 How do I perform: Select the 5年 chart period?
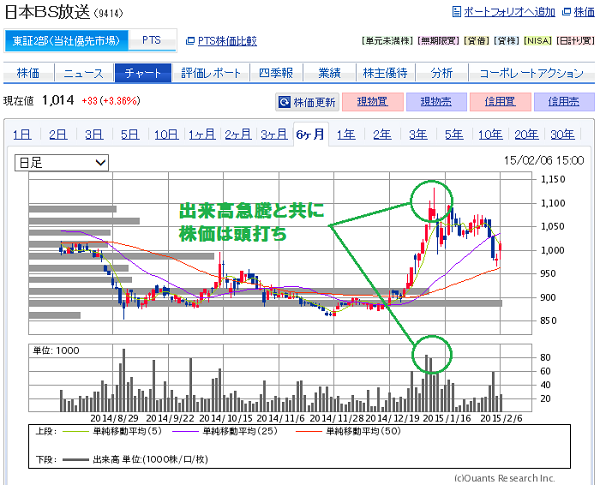454,135
